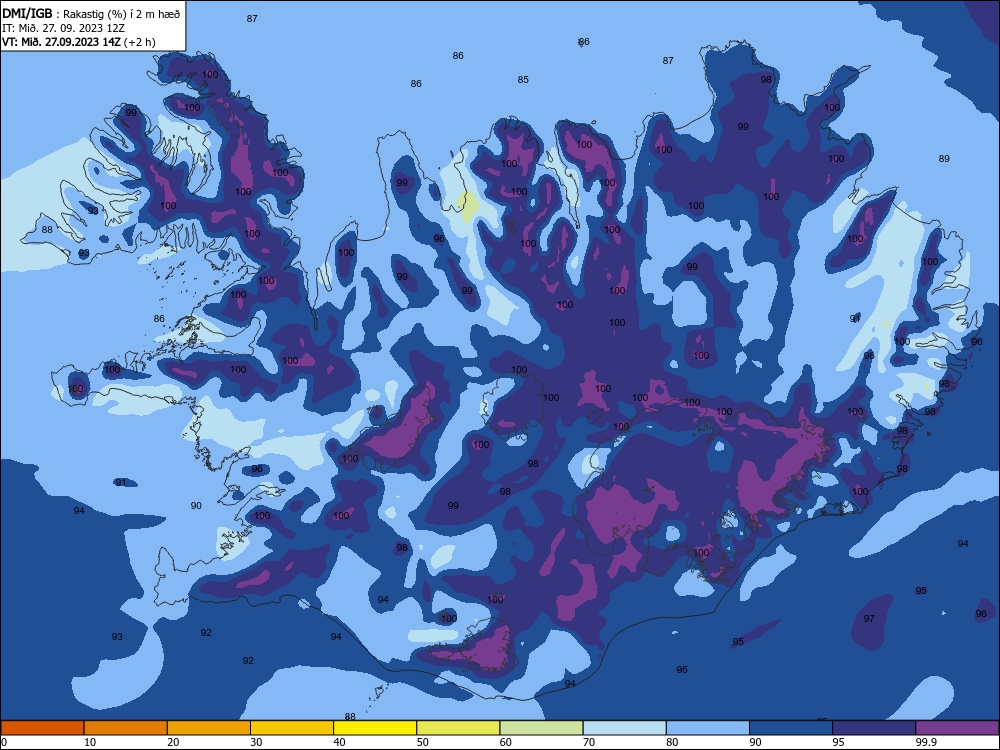Pick the amber 30–40 legend swatch
This screenshot has width=1000, height=750.
[292, 728]
